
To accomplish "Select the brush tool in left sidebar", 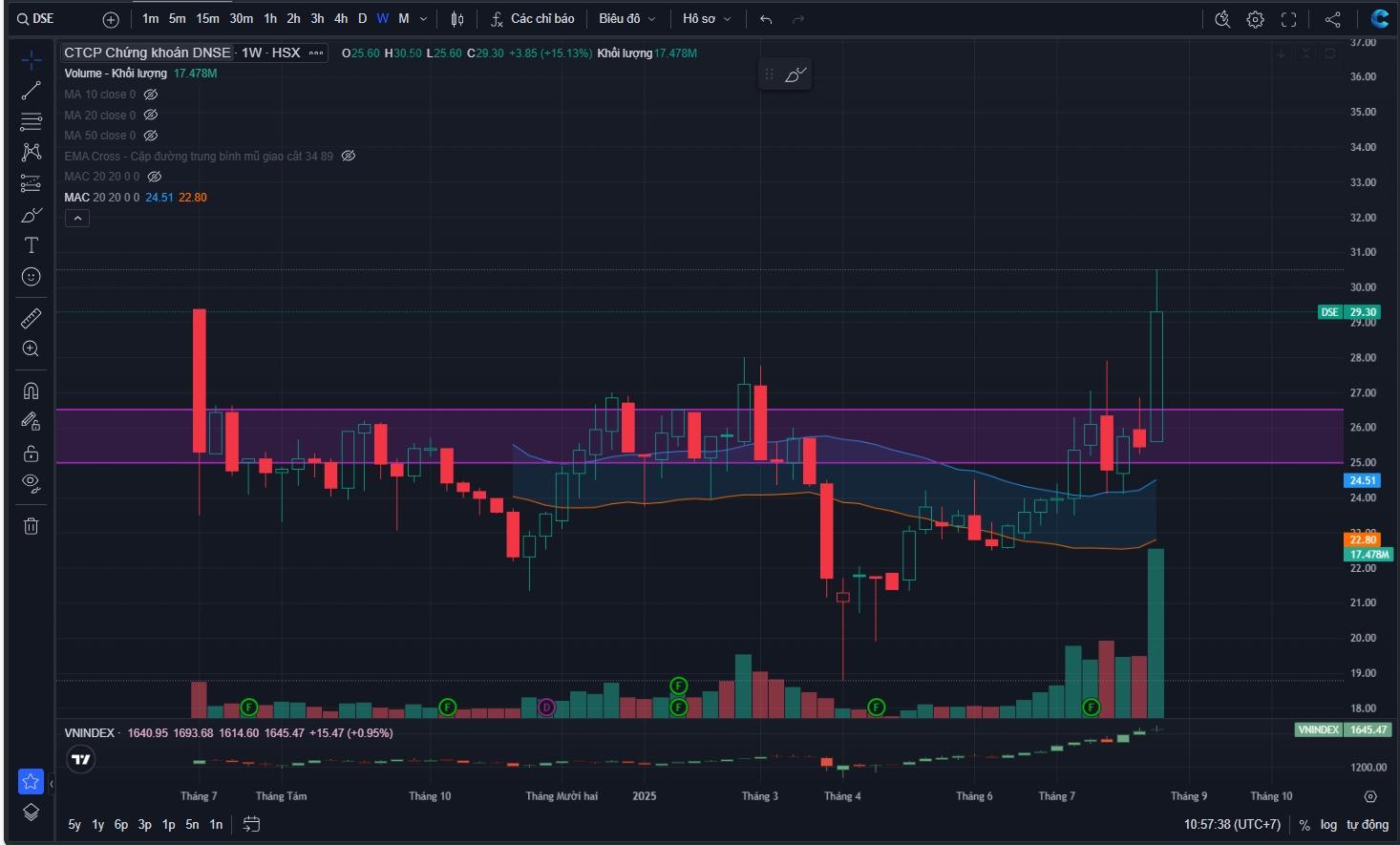I will [31, 215].
